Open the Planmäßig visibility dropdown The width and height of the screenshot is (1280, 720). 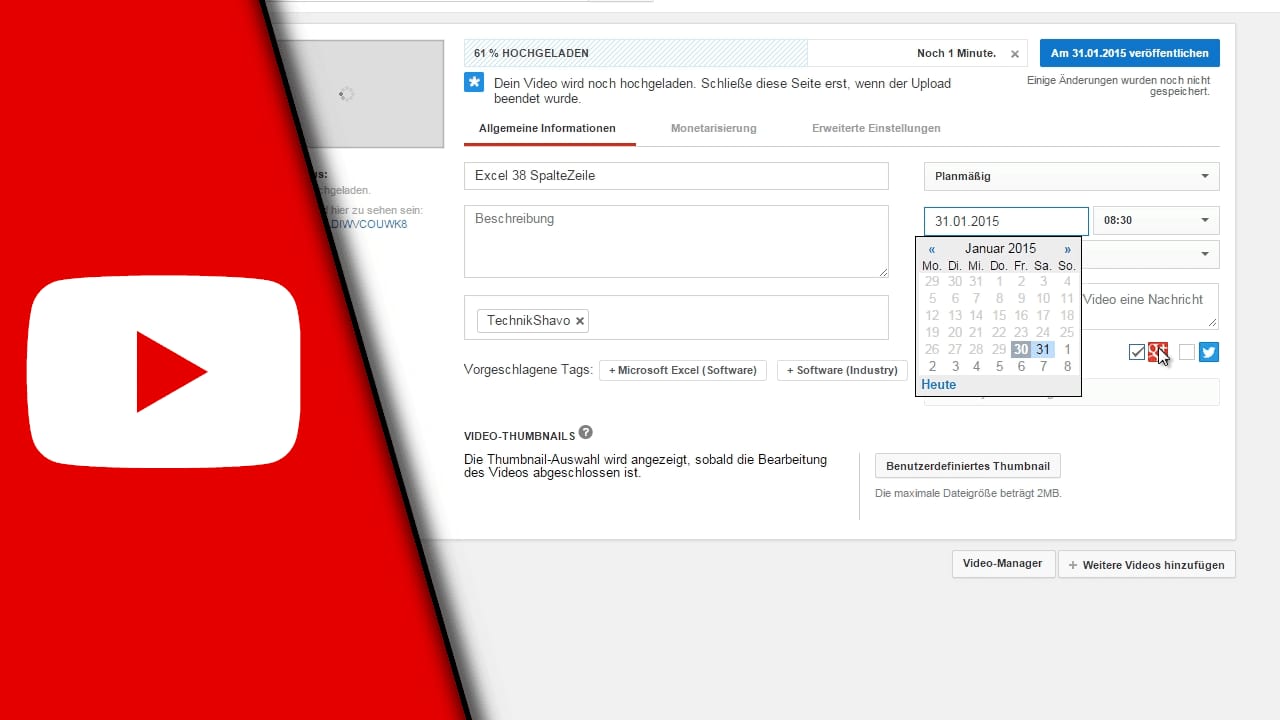[1071, 176]
